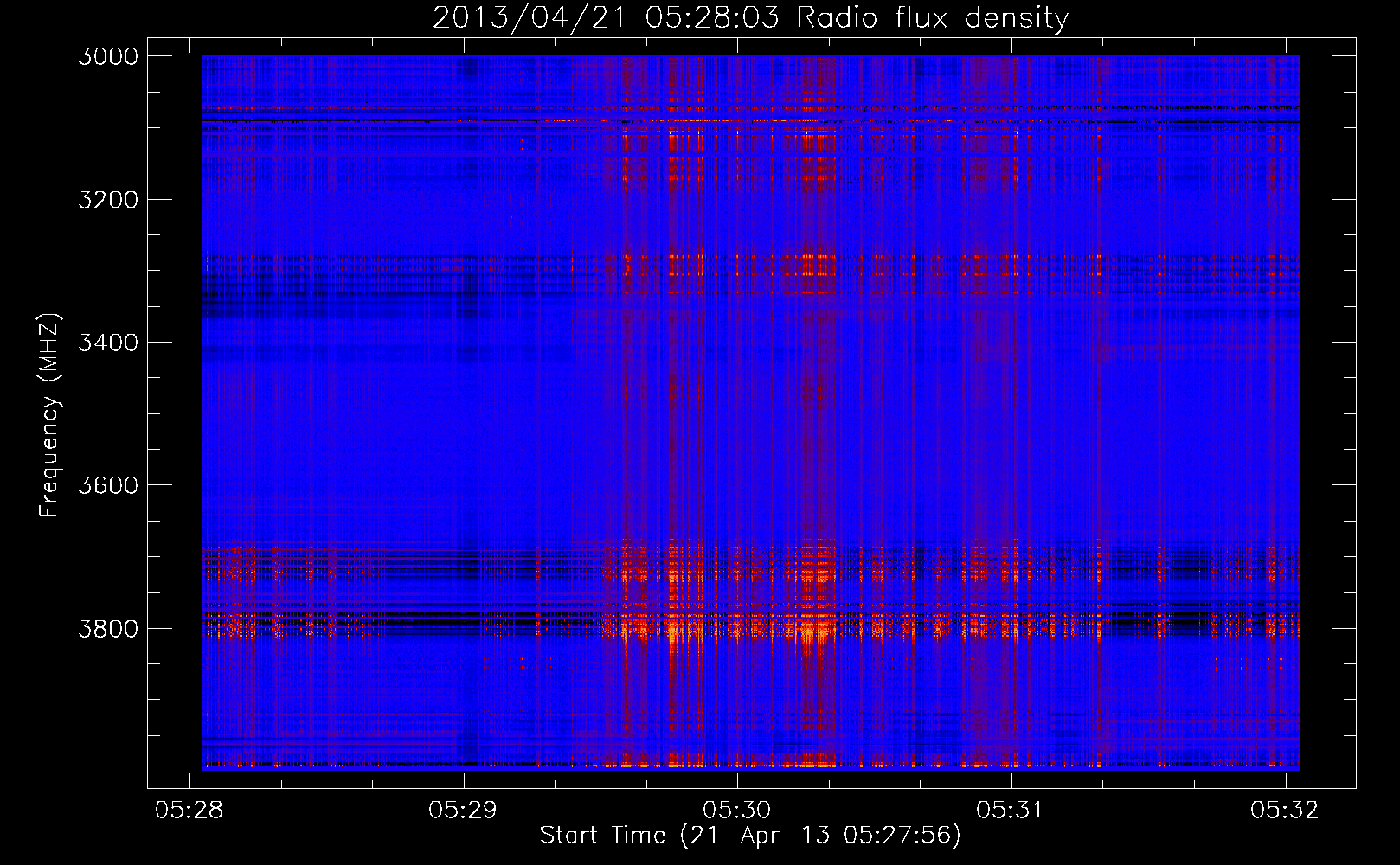Click the 05:31 time tick label
The width and height of the screenshot is (1400, 865).
coord(1011,810)
